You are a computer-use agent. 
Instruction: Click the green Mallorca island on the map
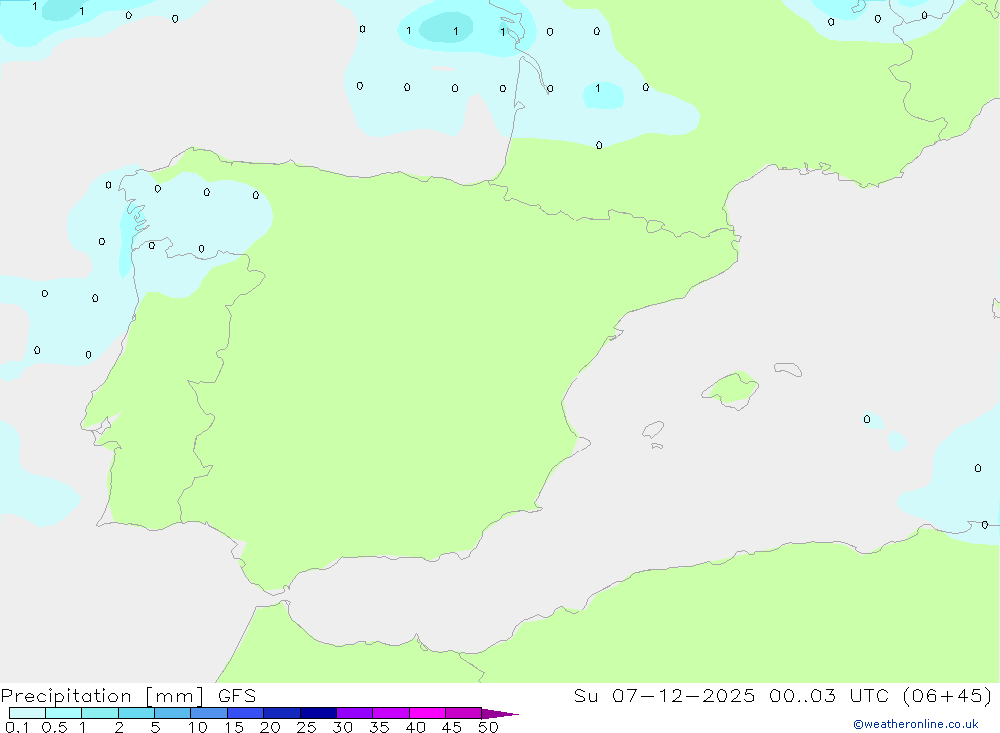[731, 389]
